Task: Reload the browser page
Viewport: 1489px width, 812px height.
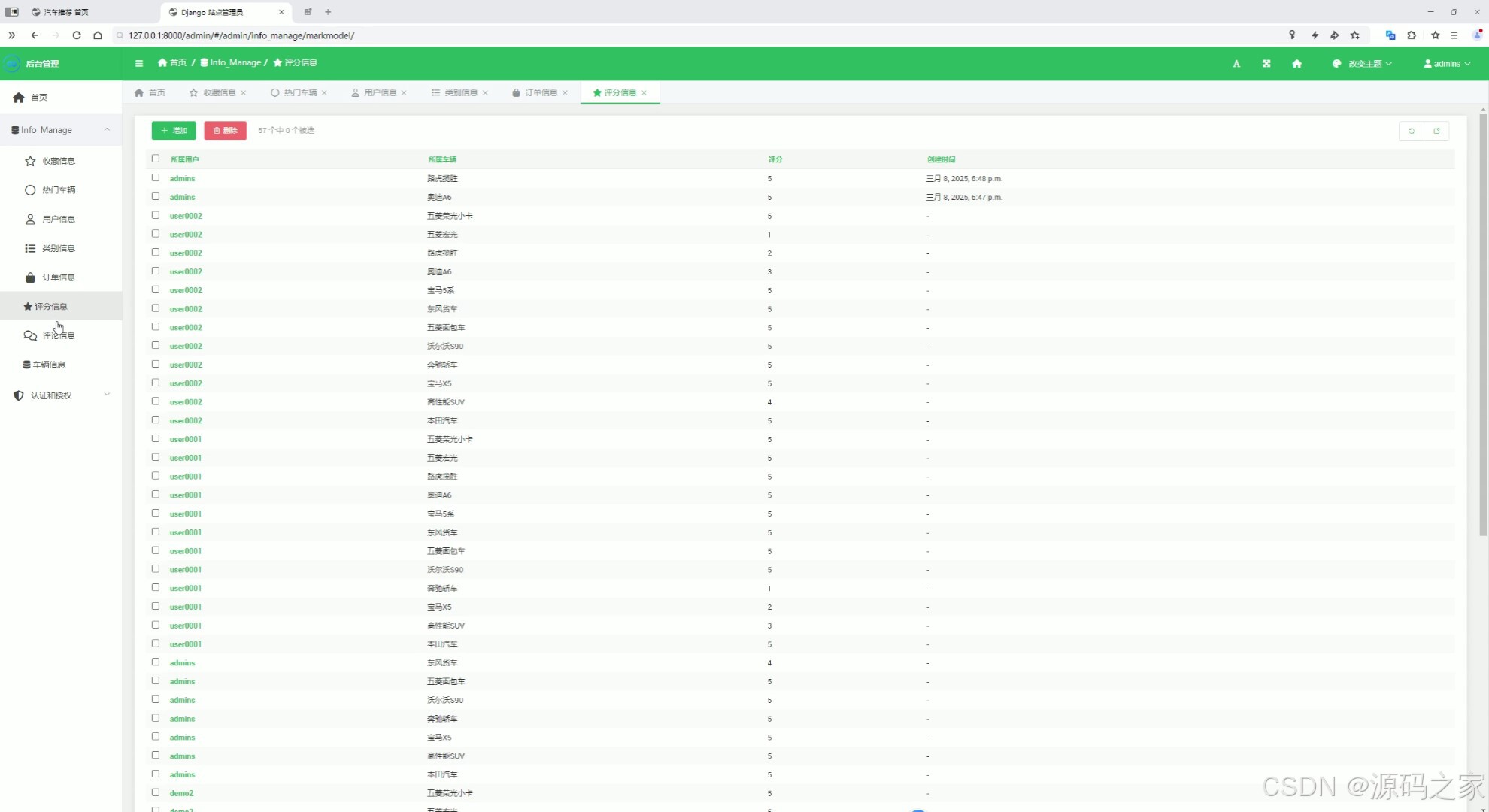Action: 77,35
